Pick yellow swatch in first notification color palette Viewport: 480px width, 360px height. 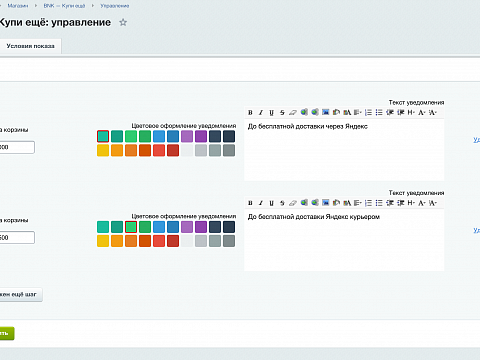(103, 150)
